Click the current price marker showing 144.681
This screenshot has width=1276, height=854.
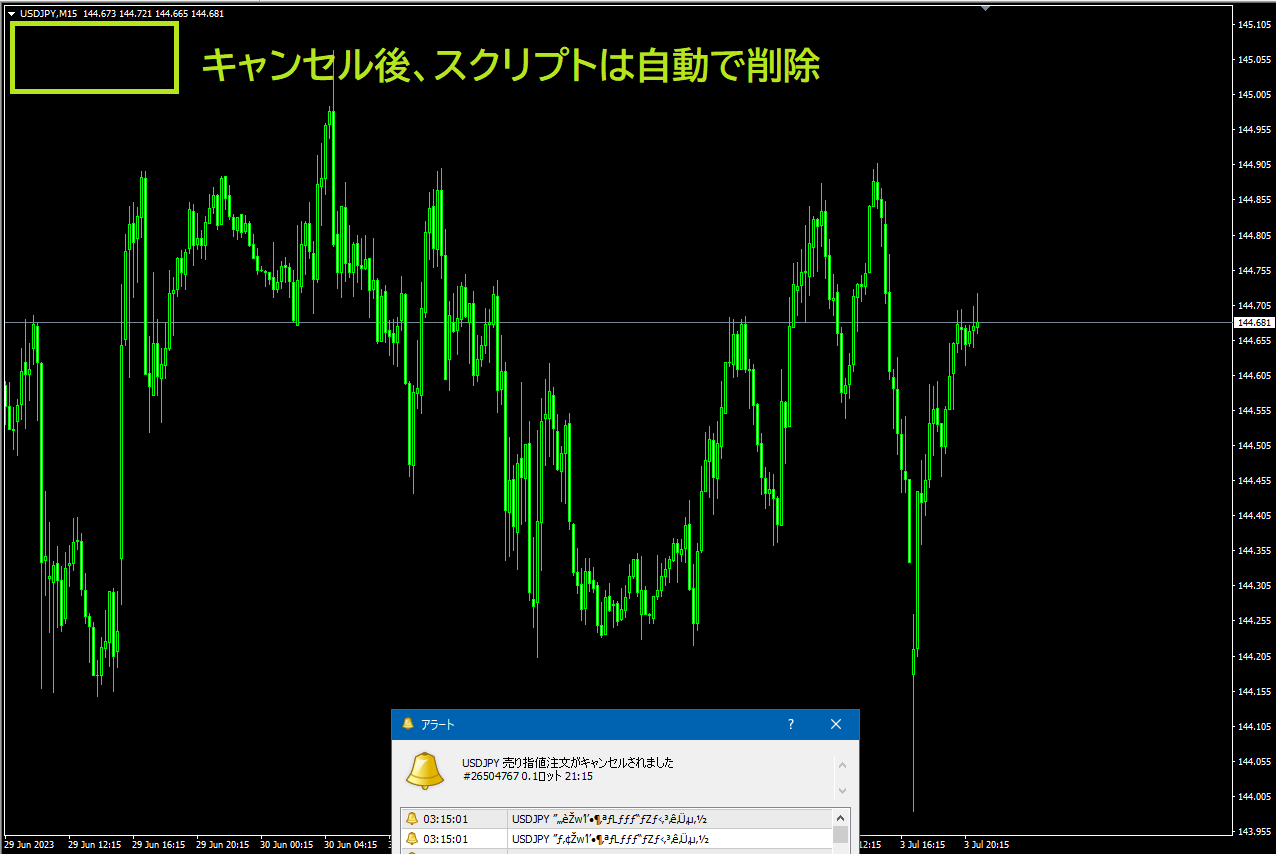point(1252,323)
